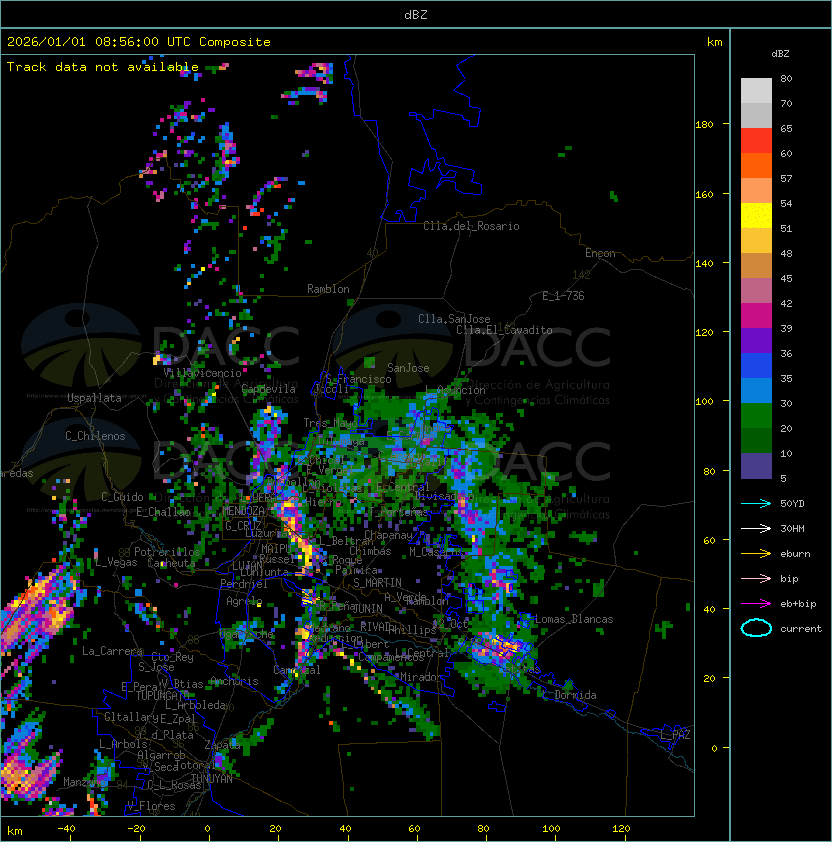Click the 'Potrerillos' map label

coord(167,551)
